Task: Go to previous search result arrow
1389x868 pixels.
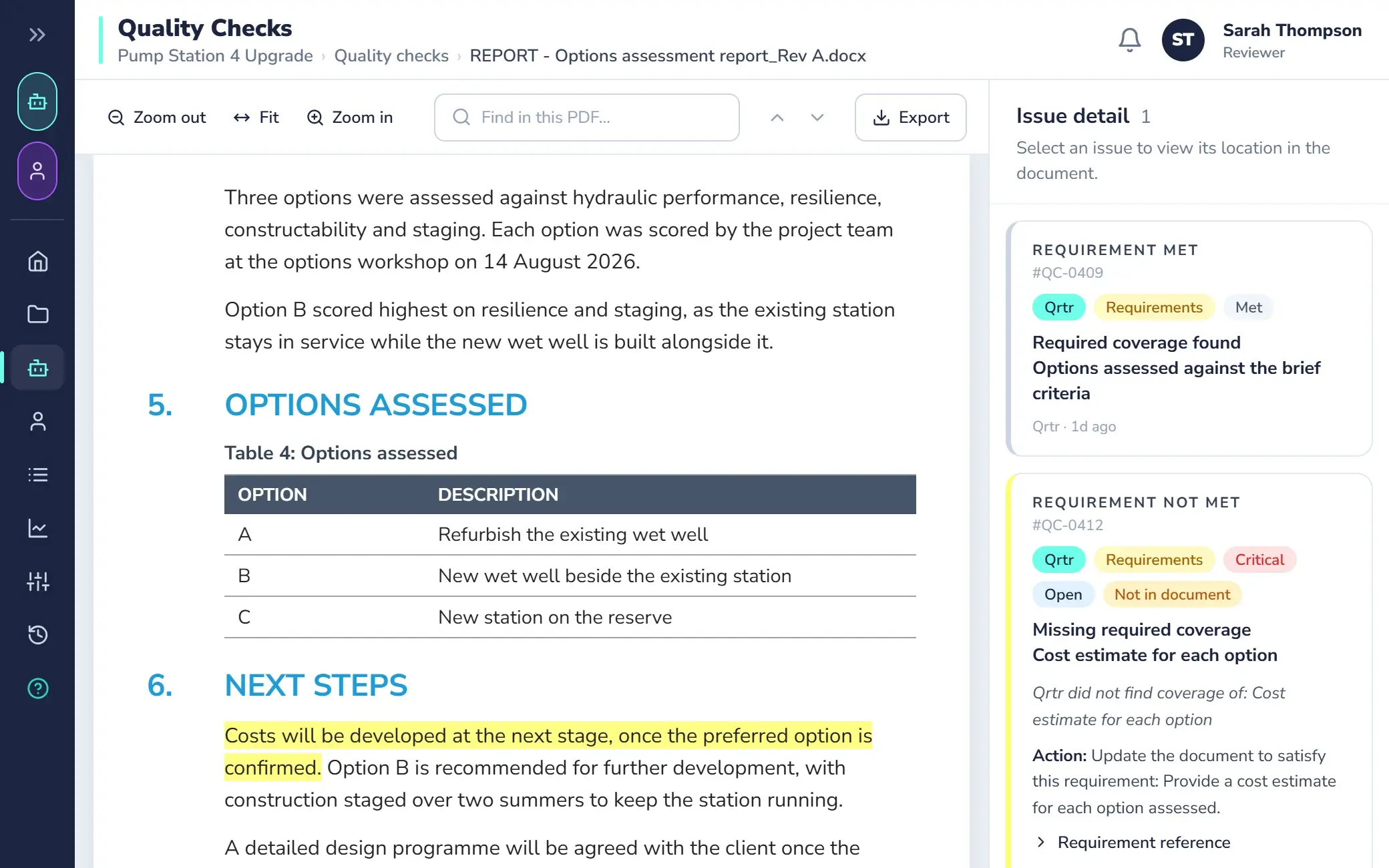Action: pyautogui.click(x=777, y=118)
